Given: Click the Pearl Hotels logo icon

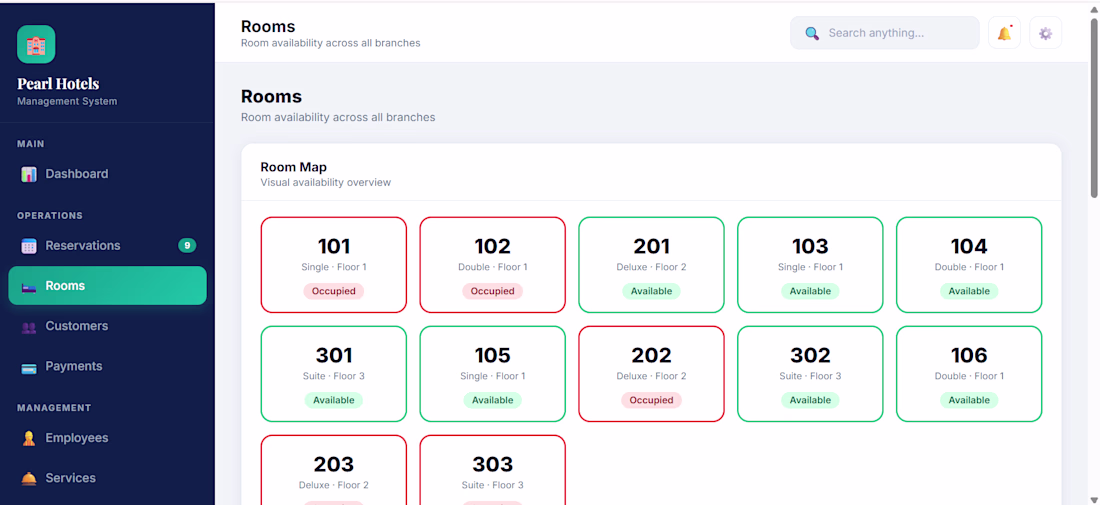Looking at the screenshot, I should tap(36, 44).
